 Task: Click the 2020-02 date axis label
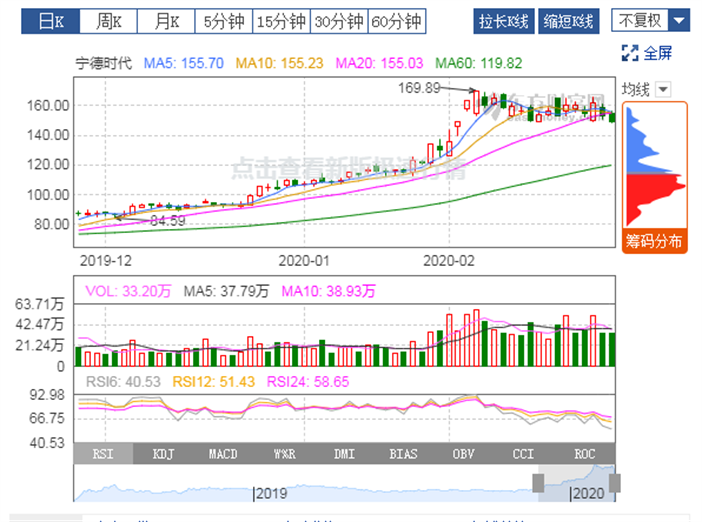coord(449,261)
